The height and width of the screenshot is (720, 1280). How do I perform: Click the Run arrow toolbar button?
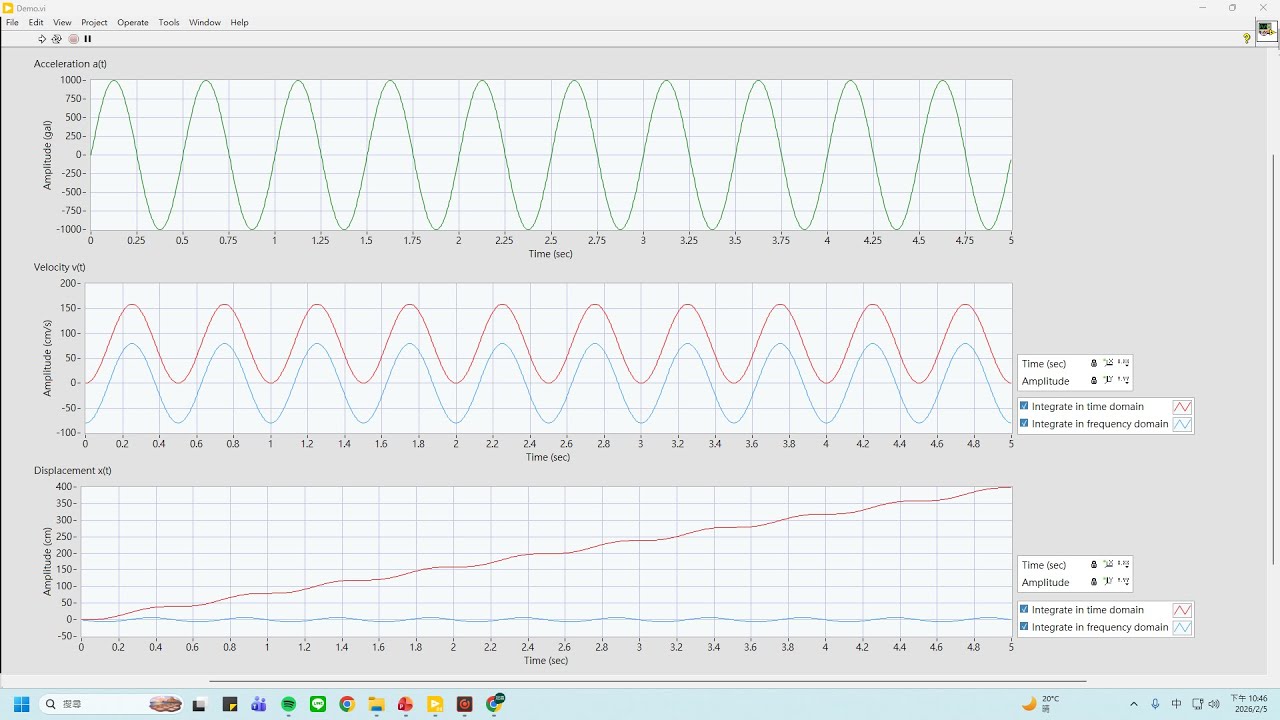click(42, 39)
